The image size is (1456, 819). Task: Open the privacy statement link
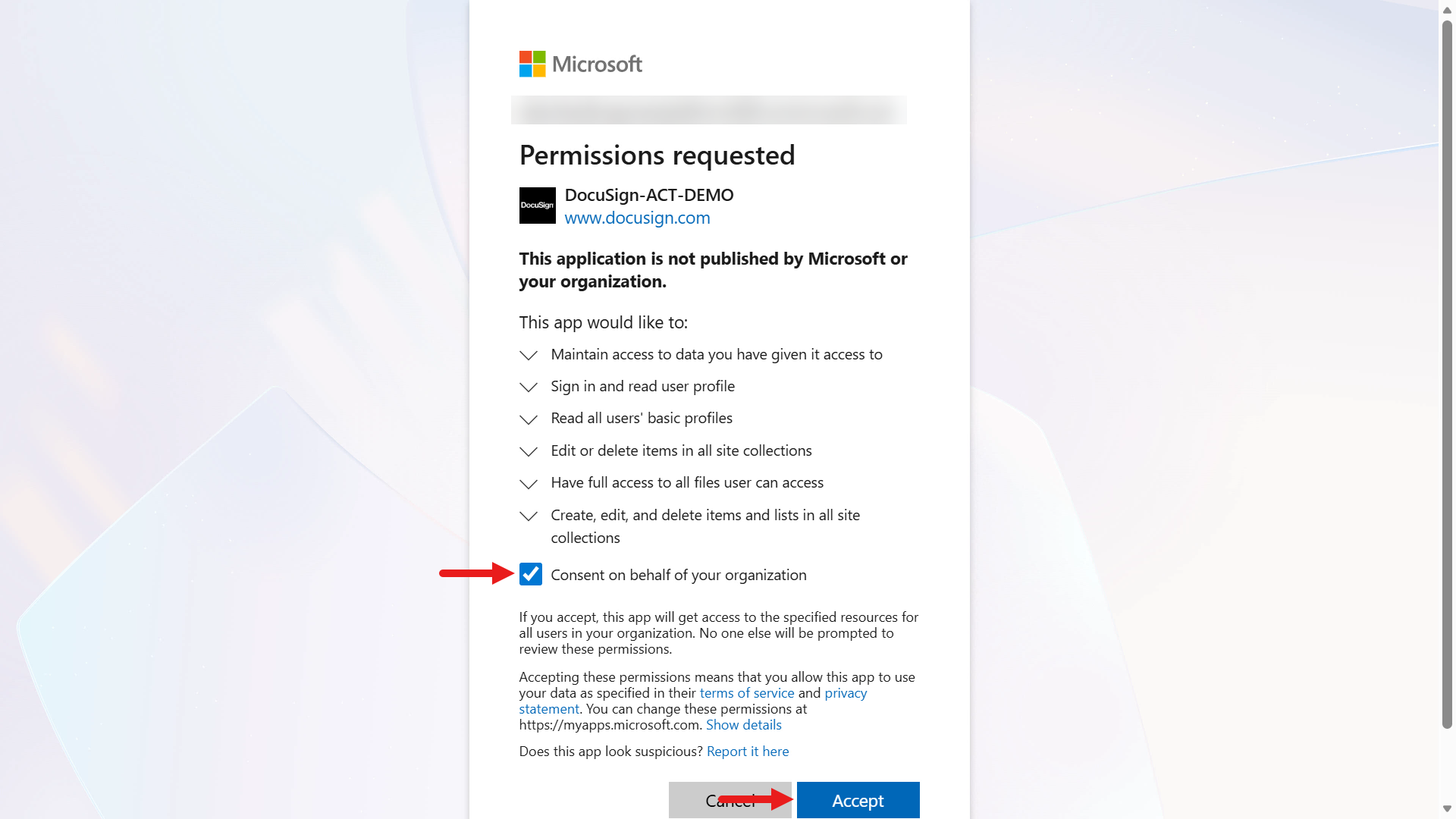[x=846, y=692]
